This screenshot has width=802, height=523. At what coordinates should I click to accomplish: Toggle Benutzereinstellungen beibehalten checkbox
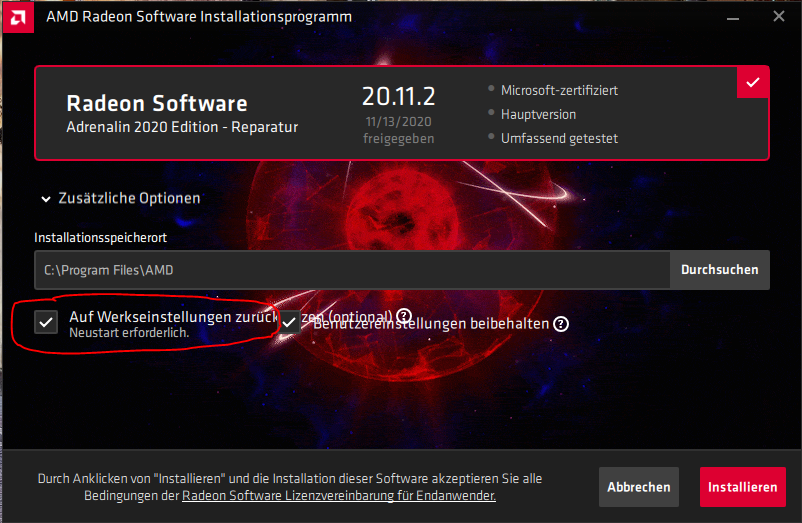point(289,322)
